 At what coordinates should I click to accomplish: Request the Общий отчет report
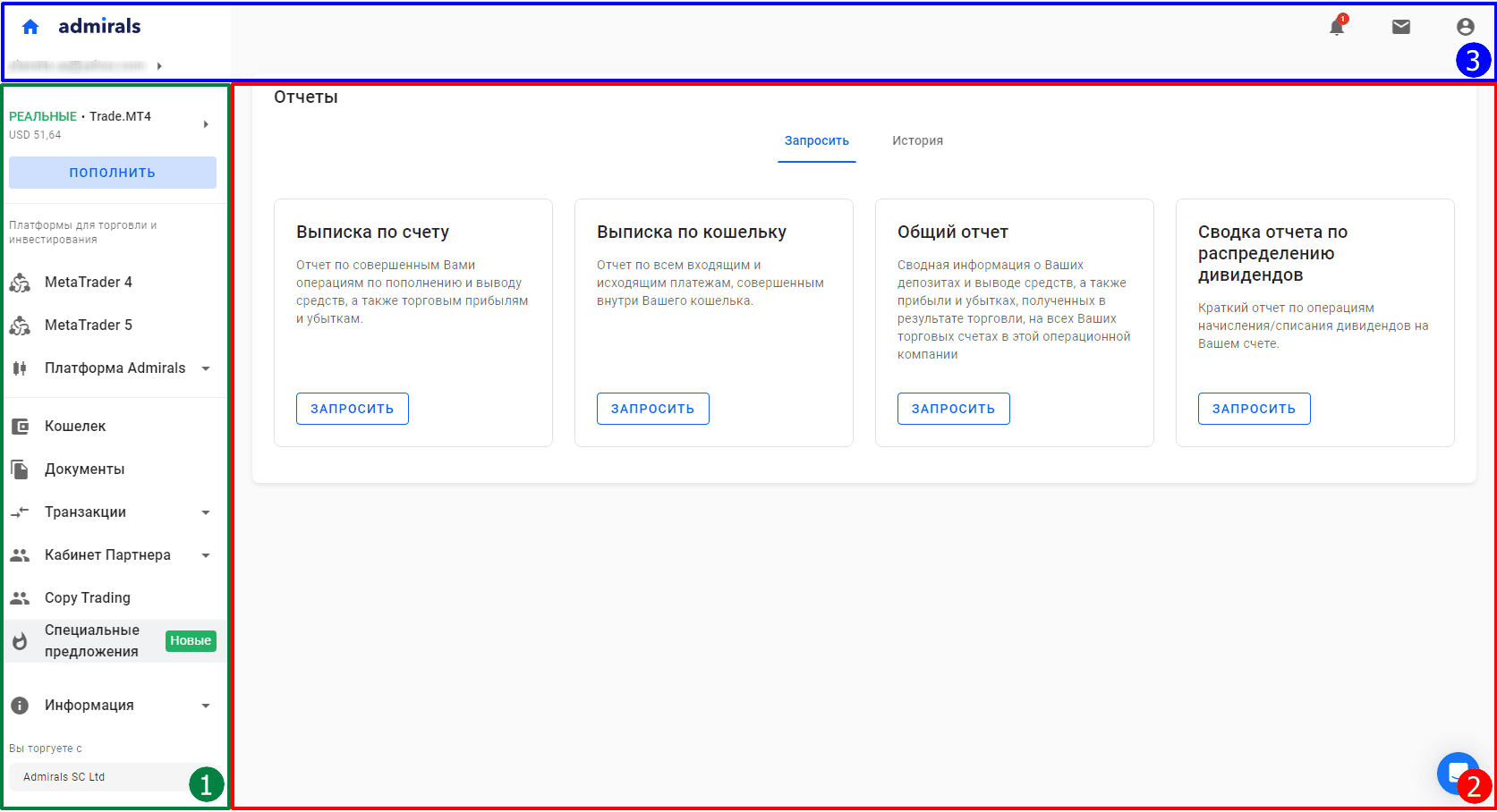tap(954, 409)
